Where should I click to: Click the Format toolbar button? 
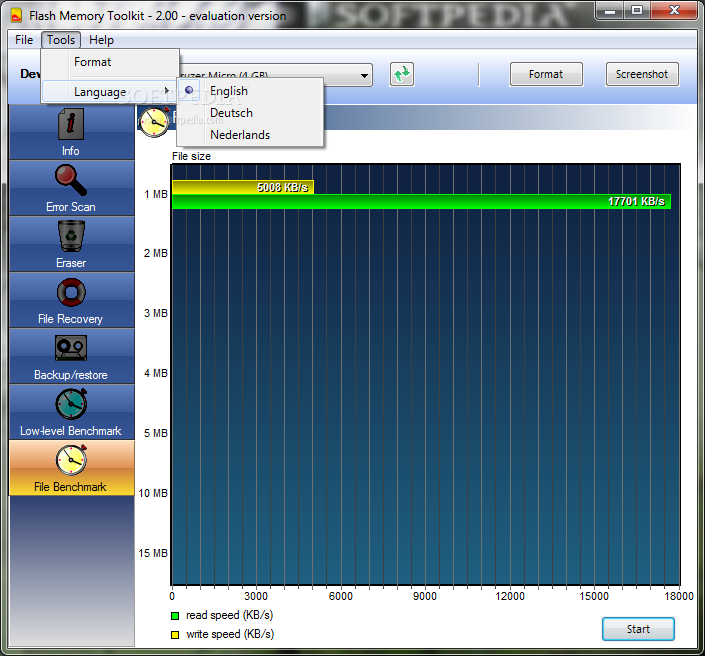click(546, 74)
